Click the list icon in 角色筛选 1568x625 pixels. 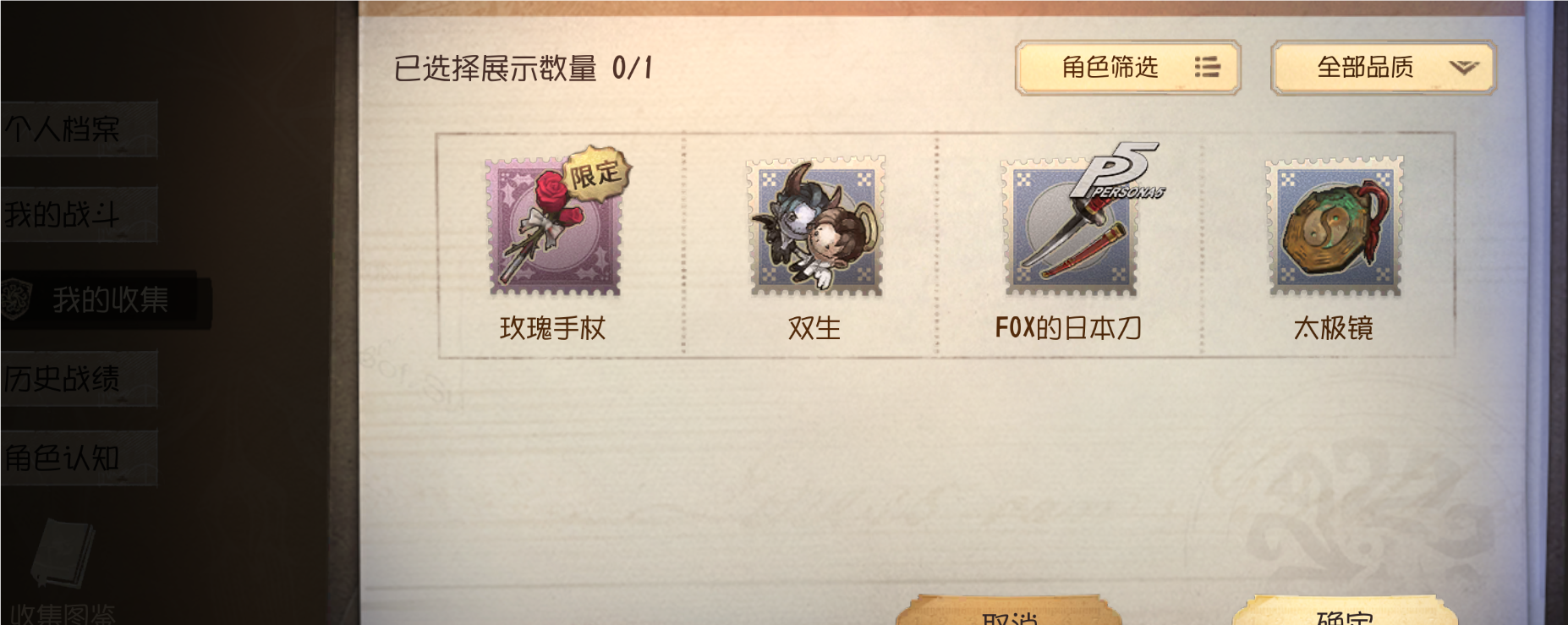[1207, 67]
